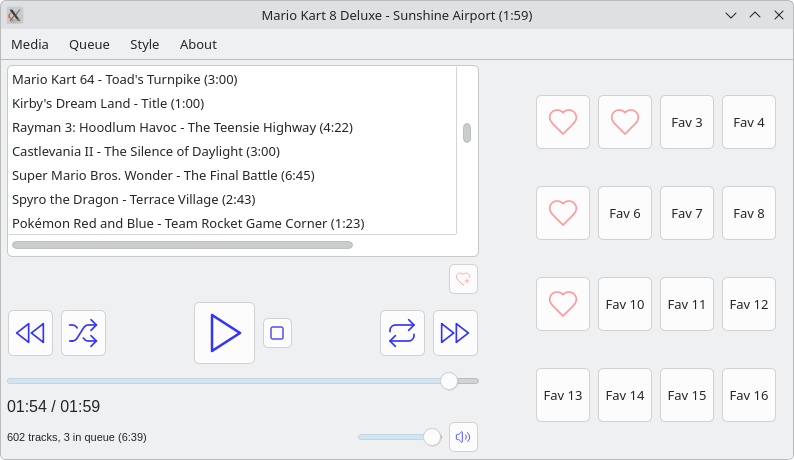Image resolution: width=794 pixels, height=460 pixels.
Task: Go back to the previous track
Action: click(x=30, y=333)
